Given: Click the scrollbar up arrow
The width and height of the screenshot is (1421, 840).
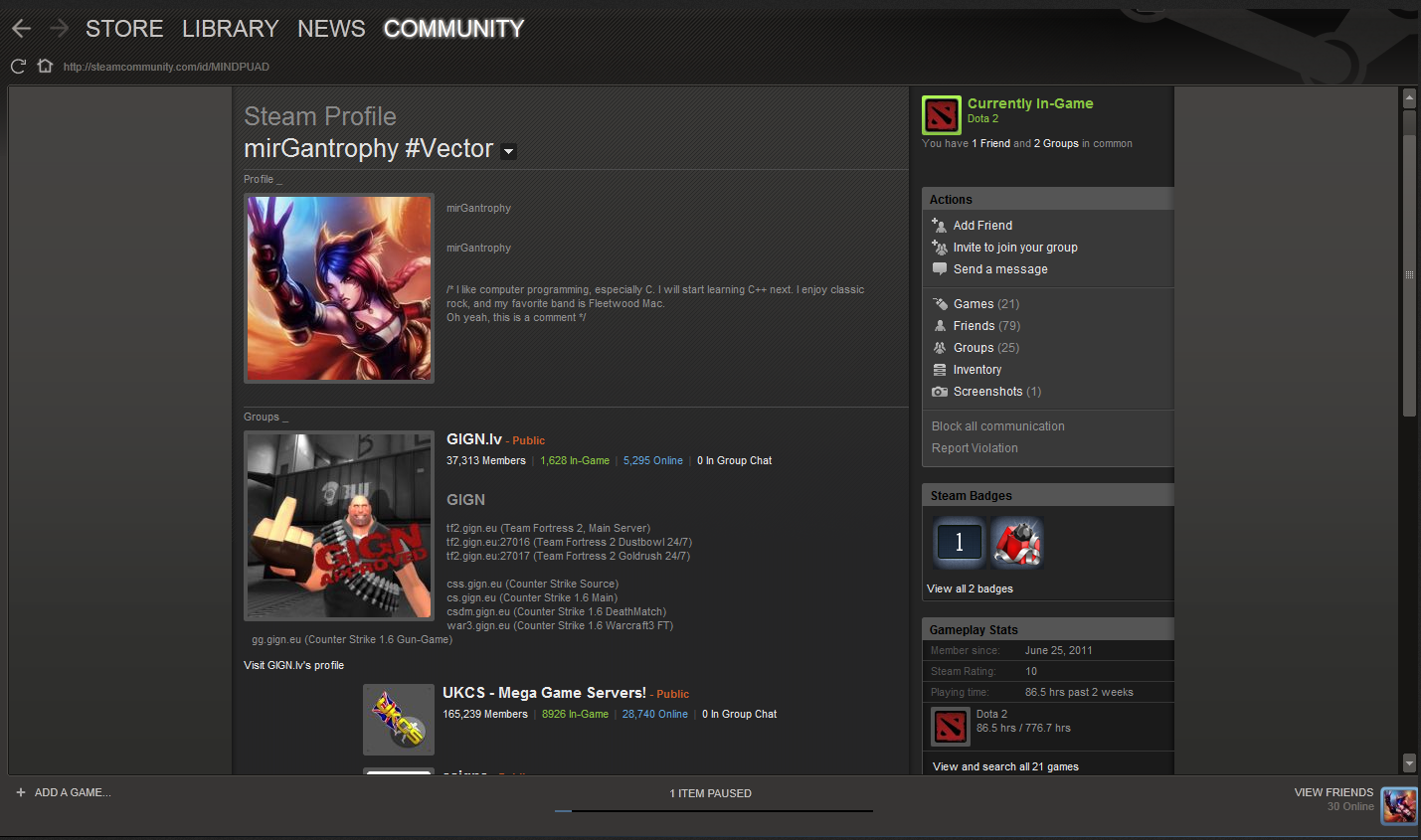Looking at the screenshot, I should [1409, 98].
